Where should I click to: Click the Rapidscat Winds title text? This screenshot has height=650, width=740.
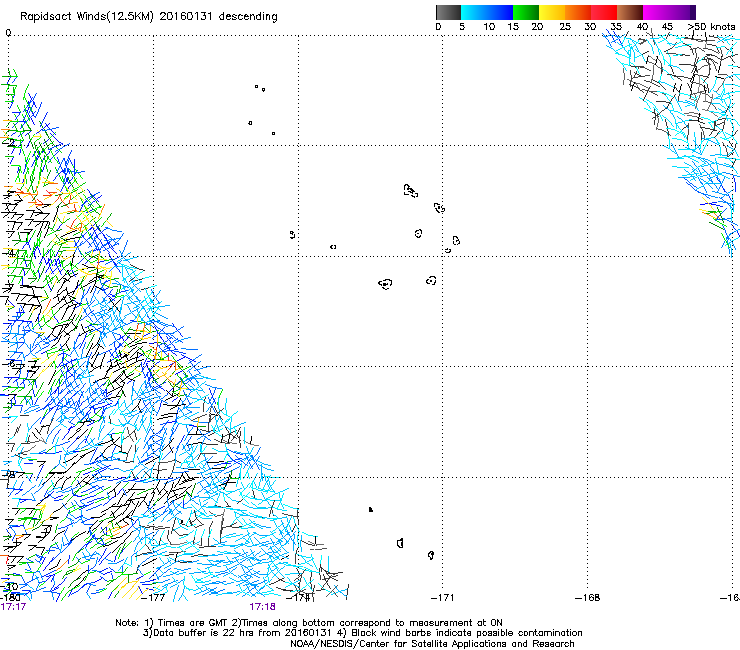tap(149, 17)
